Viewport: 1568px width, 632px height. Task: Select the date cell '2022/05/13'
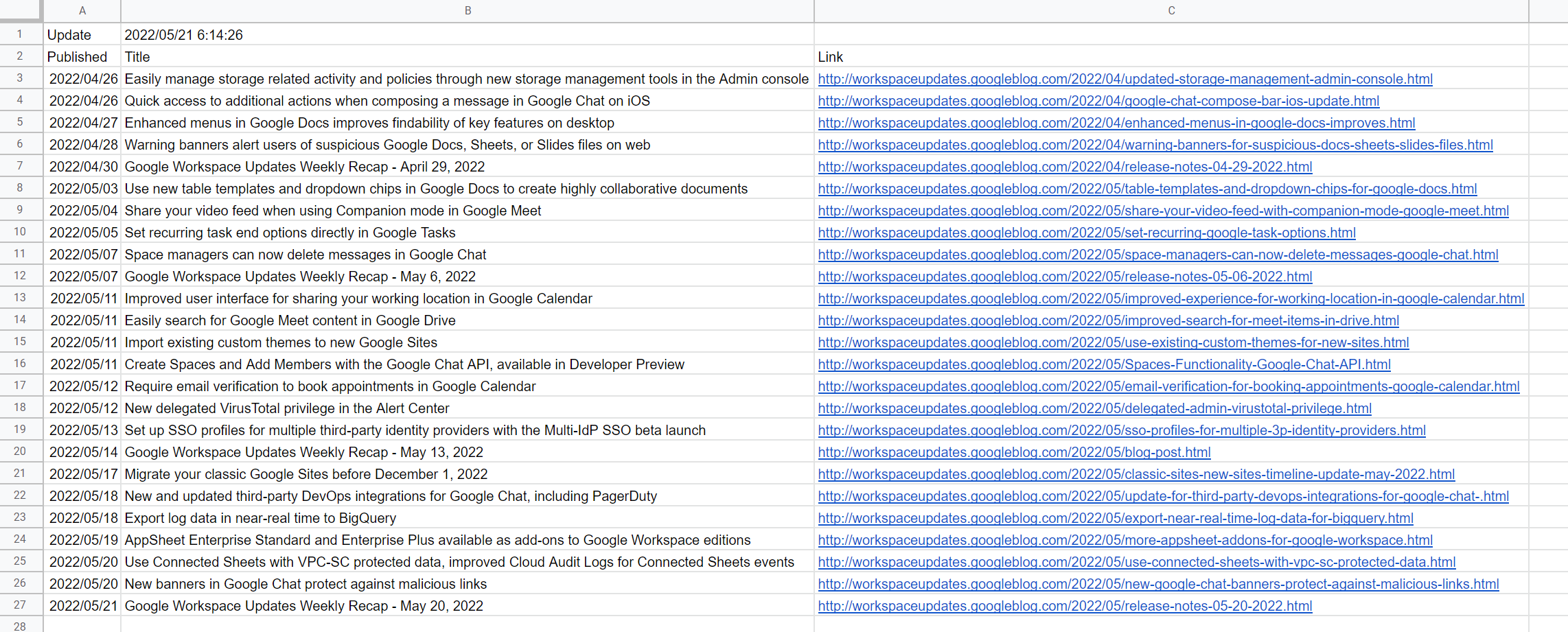click(x=82, y=430)
